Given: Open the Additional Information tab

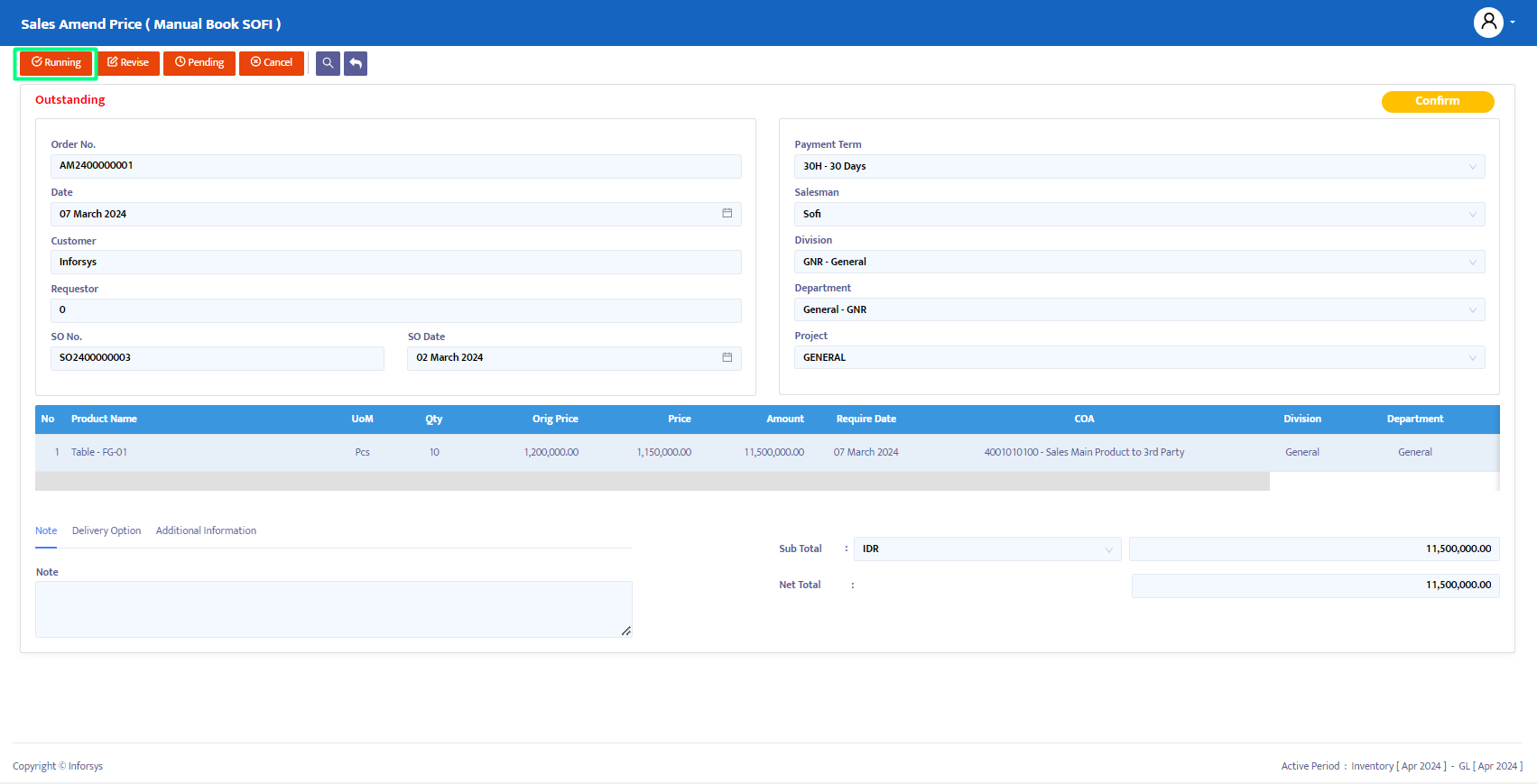Looking at the screenshot, I should (x=206, y=530).
